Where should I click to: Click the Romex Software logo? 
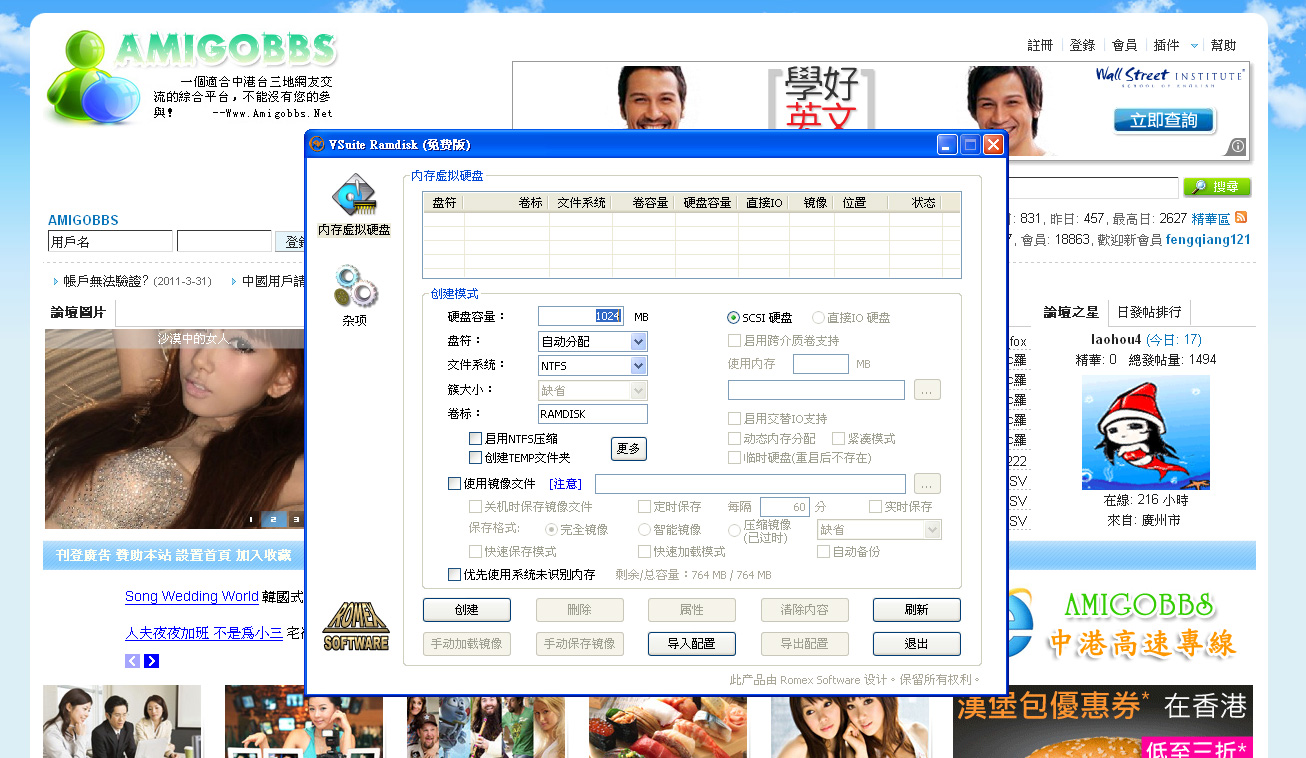pos(355,626)
